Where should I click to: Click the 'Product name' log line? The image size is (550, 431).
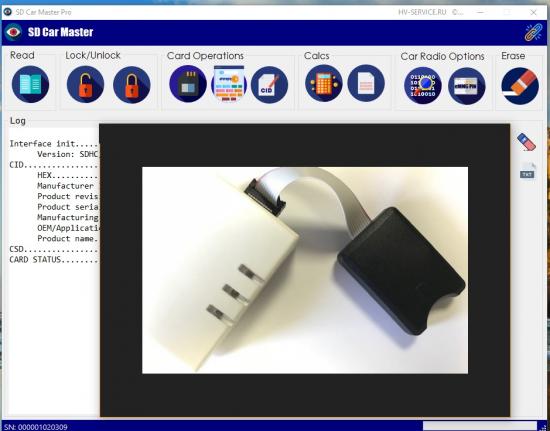(68, 238)
